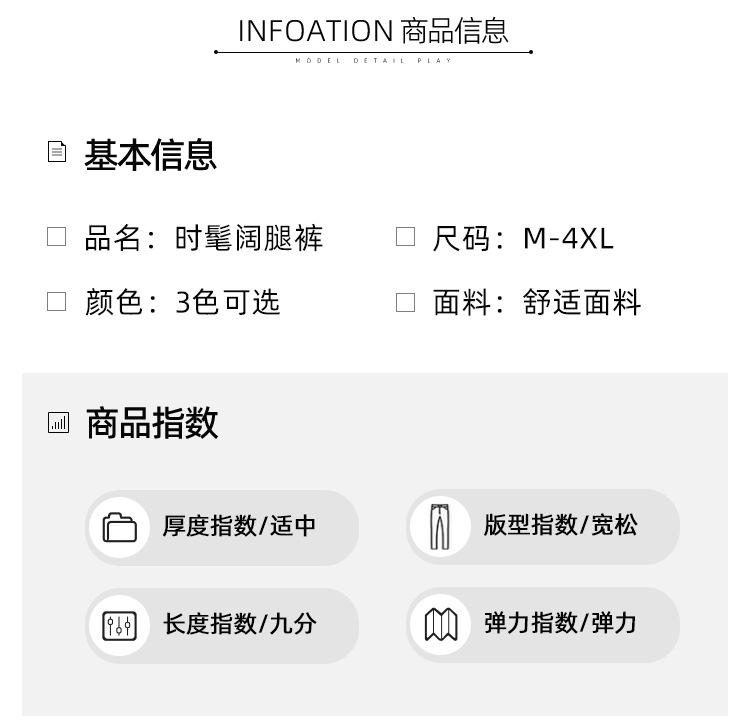Image resolution: width=750 pixels, height=728 pixels.
Task: Toggle the checkbox beside 颜色
Action: 57,301
